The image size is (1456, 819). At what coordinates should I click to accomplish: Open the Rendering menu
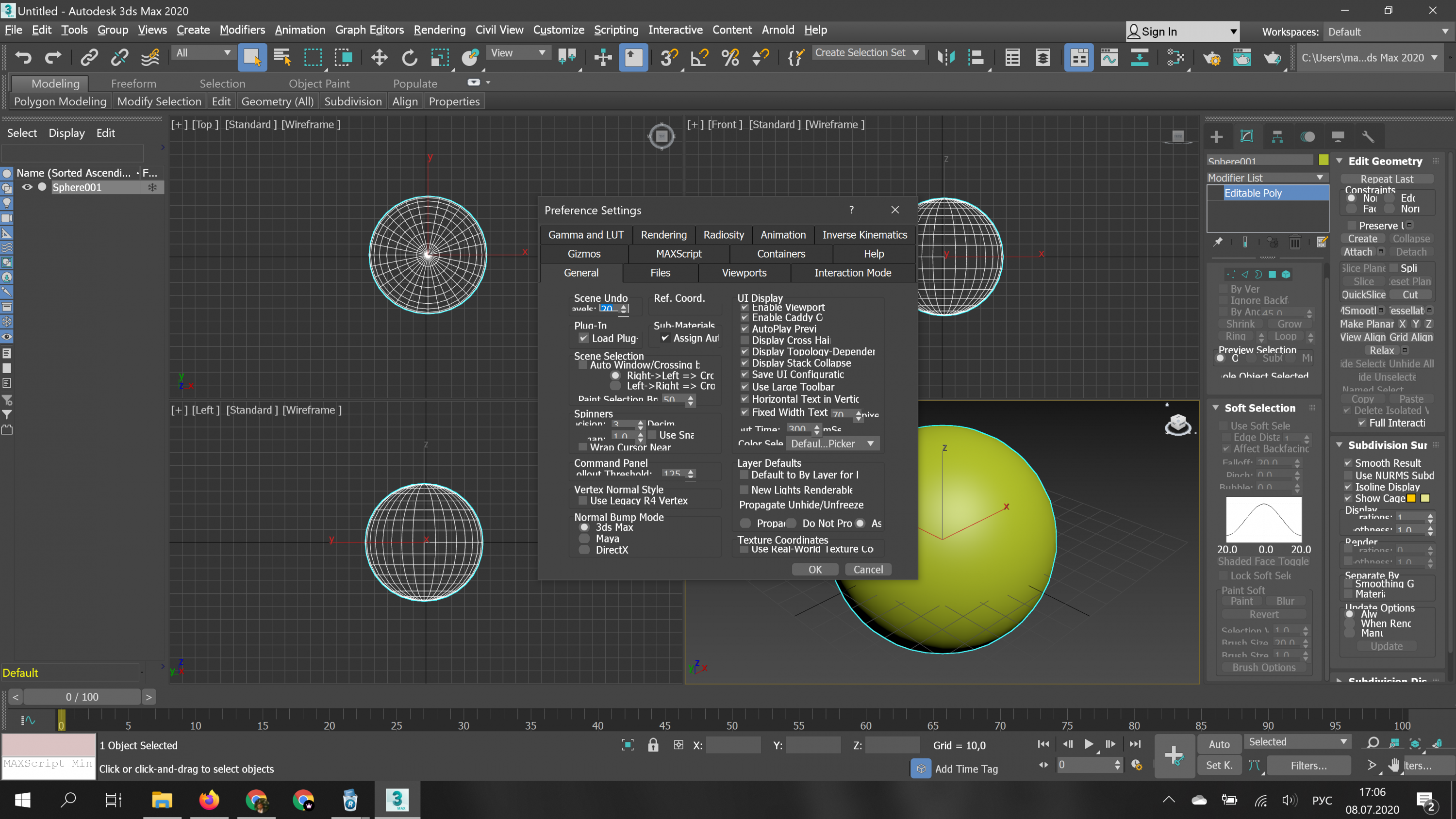439,30
